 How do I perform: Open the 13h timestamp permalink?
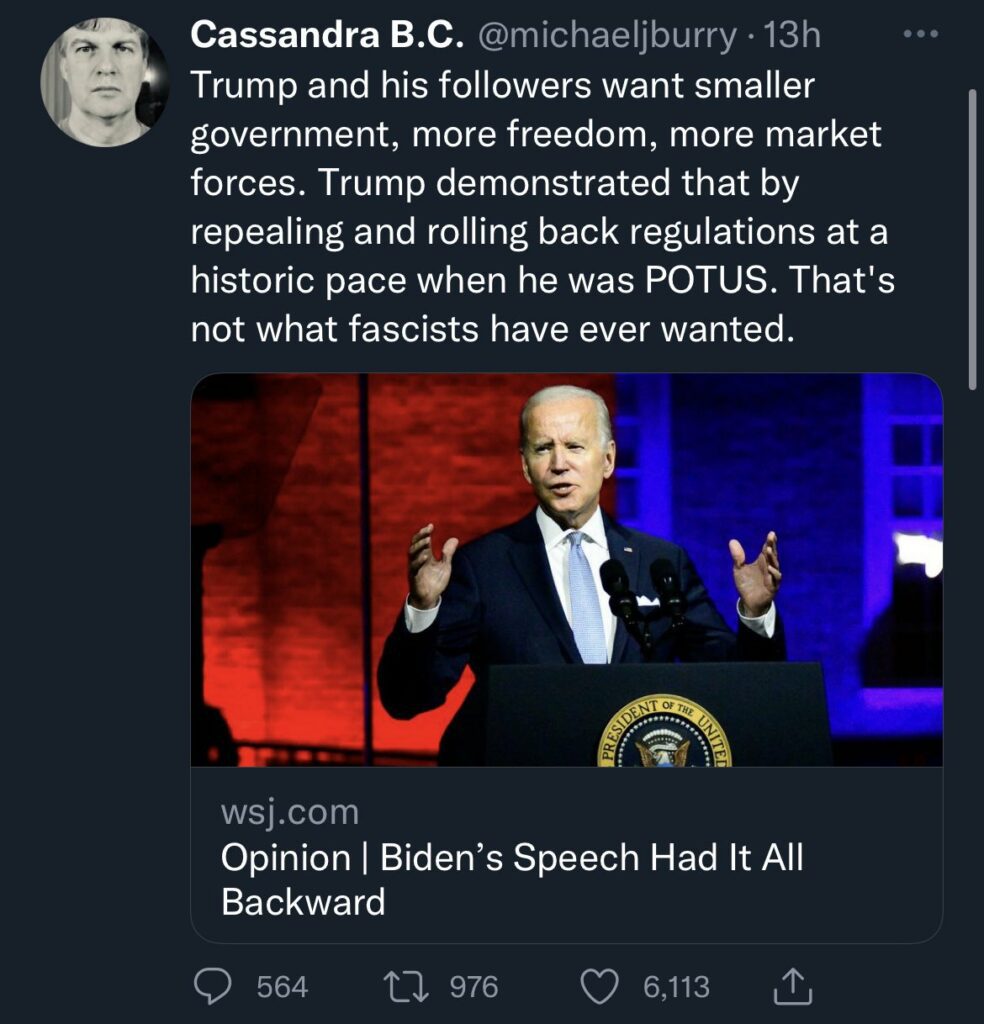792,36
